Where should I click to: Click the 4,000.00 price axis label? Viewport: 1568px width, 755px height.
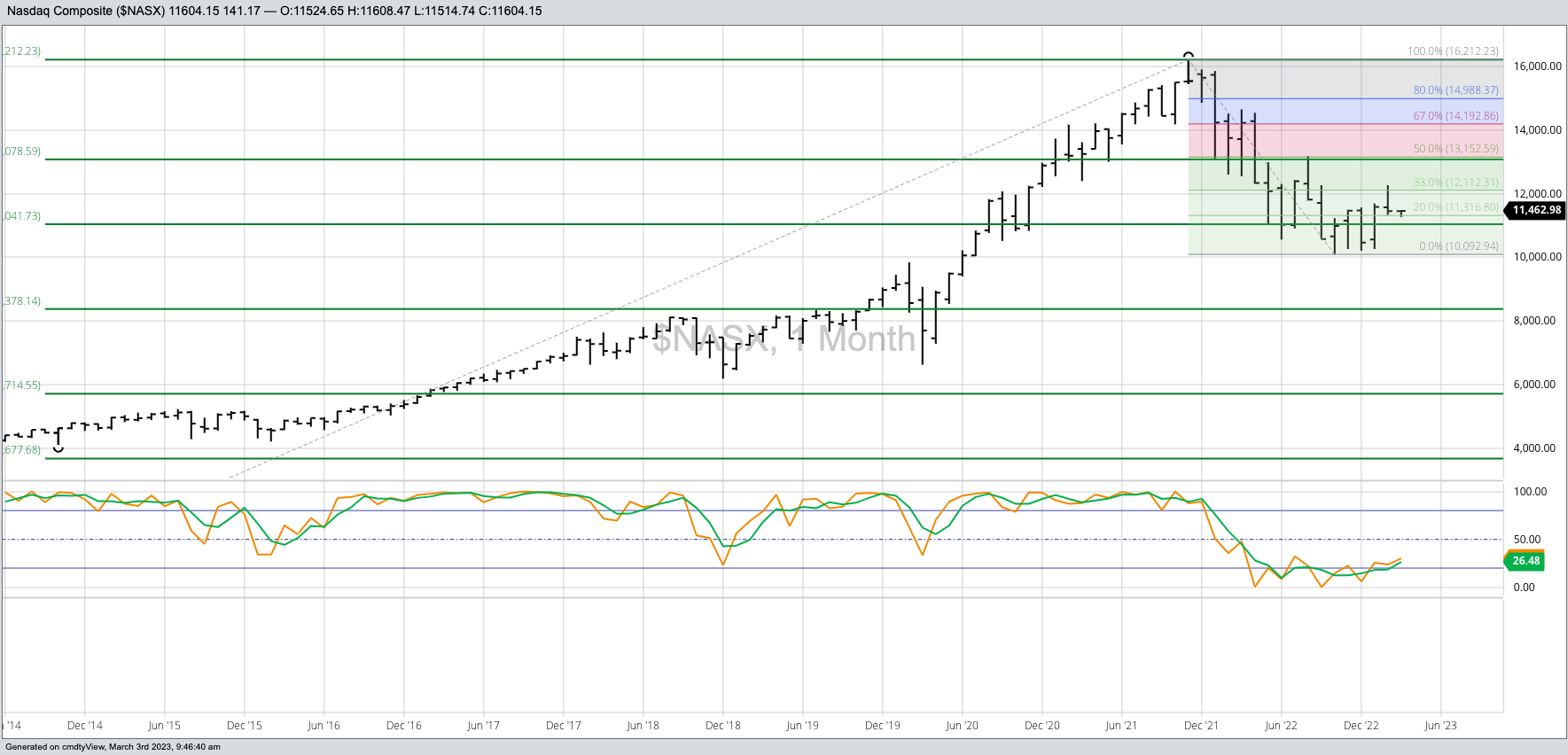[x=1534, y=448]
